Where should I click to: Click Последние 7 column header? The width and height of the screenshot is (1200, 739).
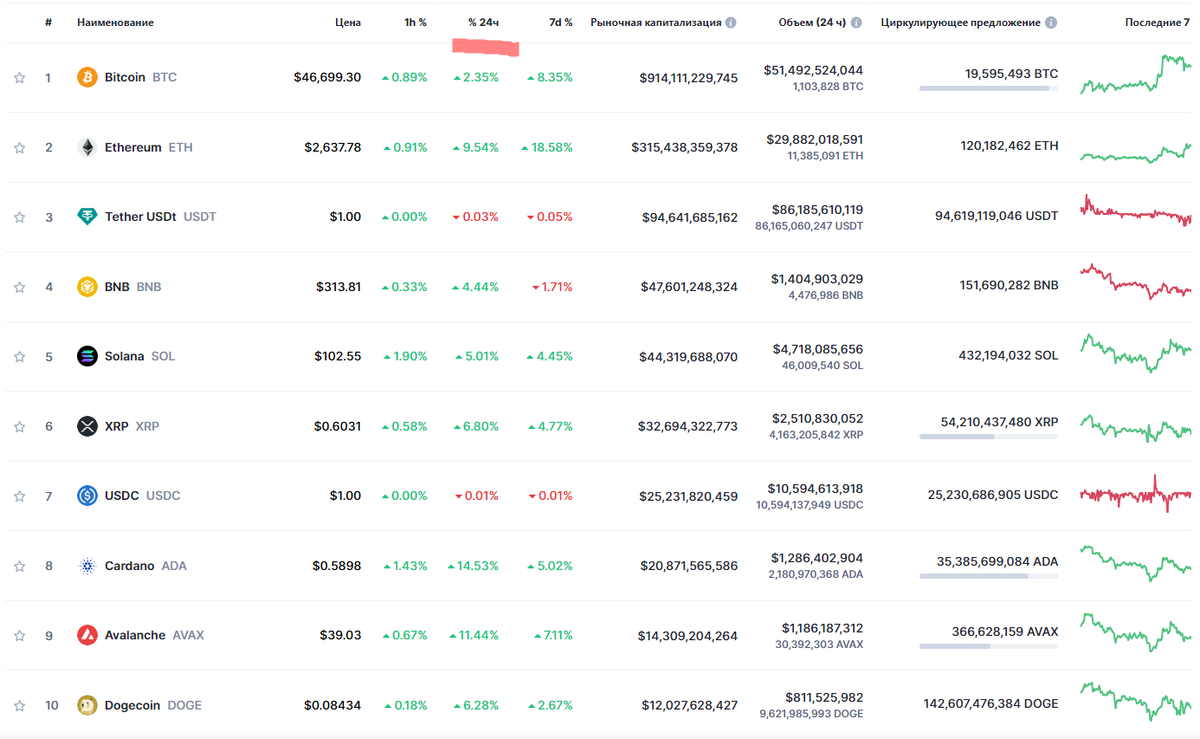coord(1157,22)
